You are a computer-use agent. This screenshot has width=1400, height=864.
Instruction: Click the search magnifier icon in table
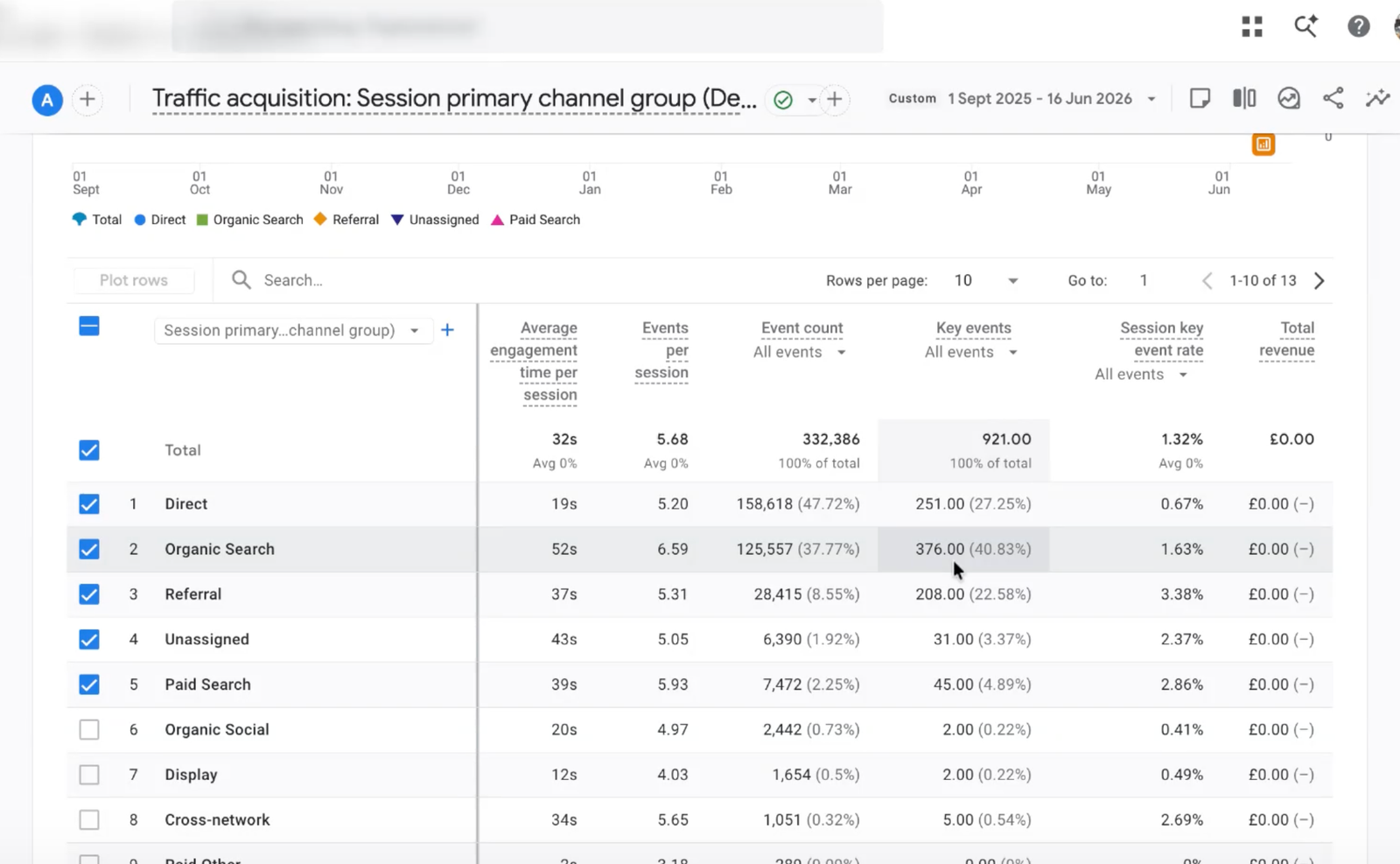(x=241, y=280)
